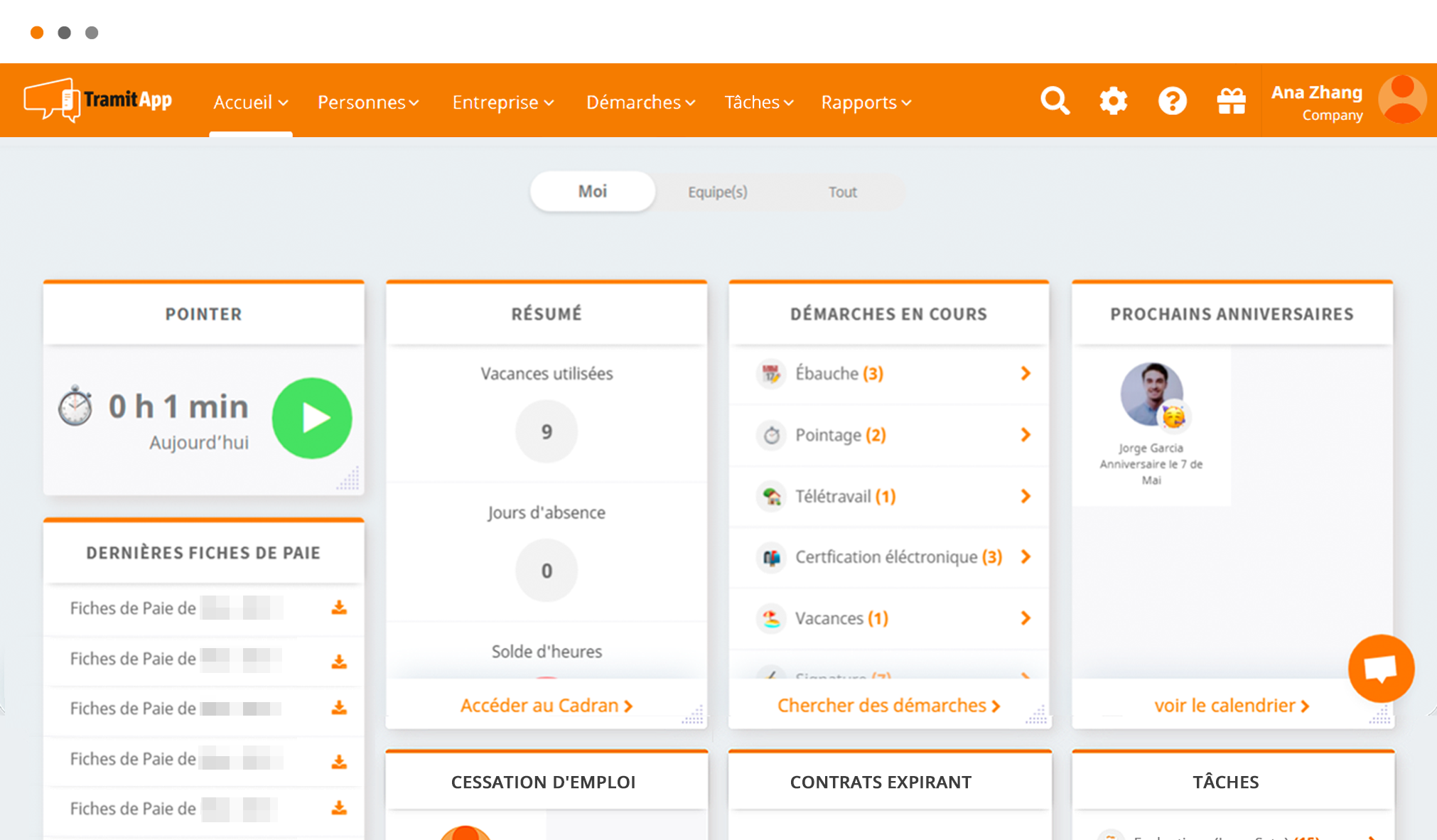This screenshot has width=1437, height=840.
Task: Download the first Fiches de Paie
Action: point(339,608)
